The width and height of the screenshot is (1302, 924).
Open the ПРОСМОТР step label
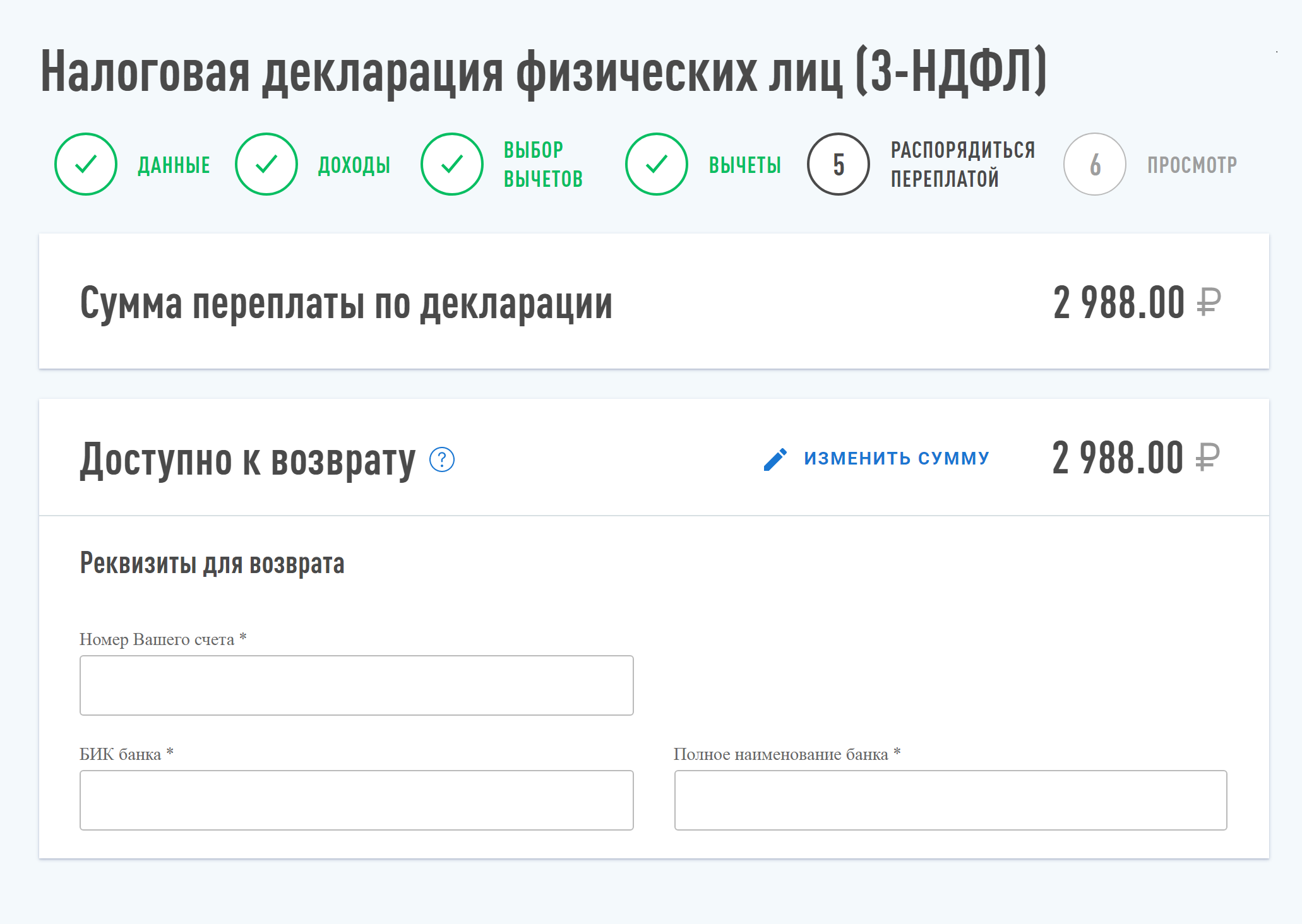(1192, 165)
